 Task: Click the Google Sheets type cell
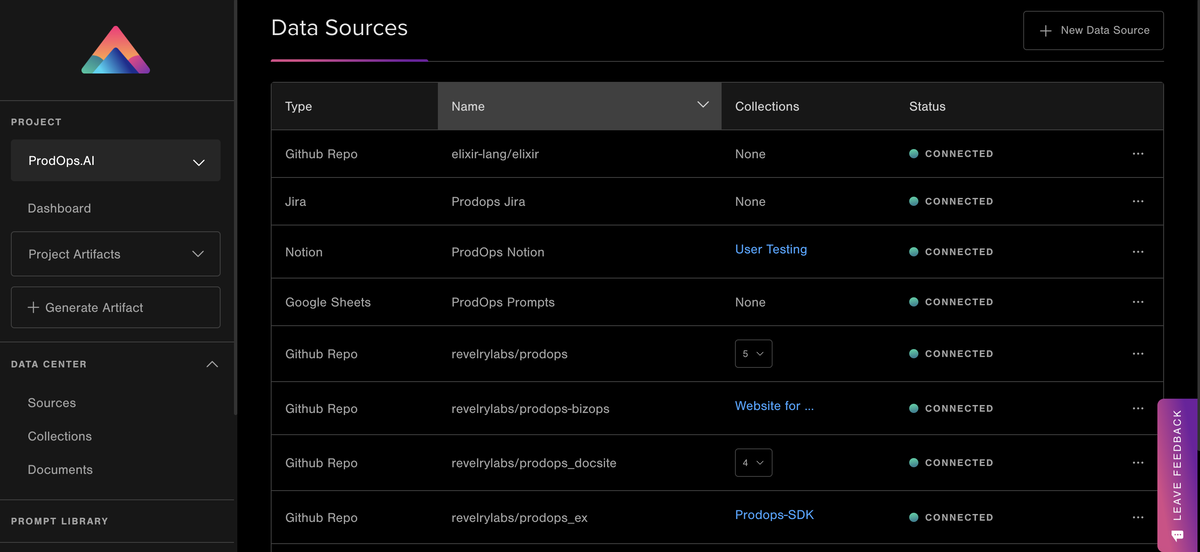point(328,302)
